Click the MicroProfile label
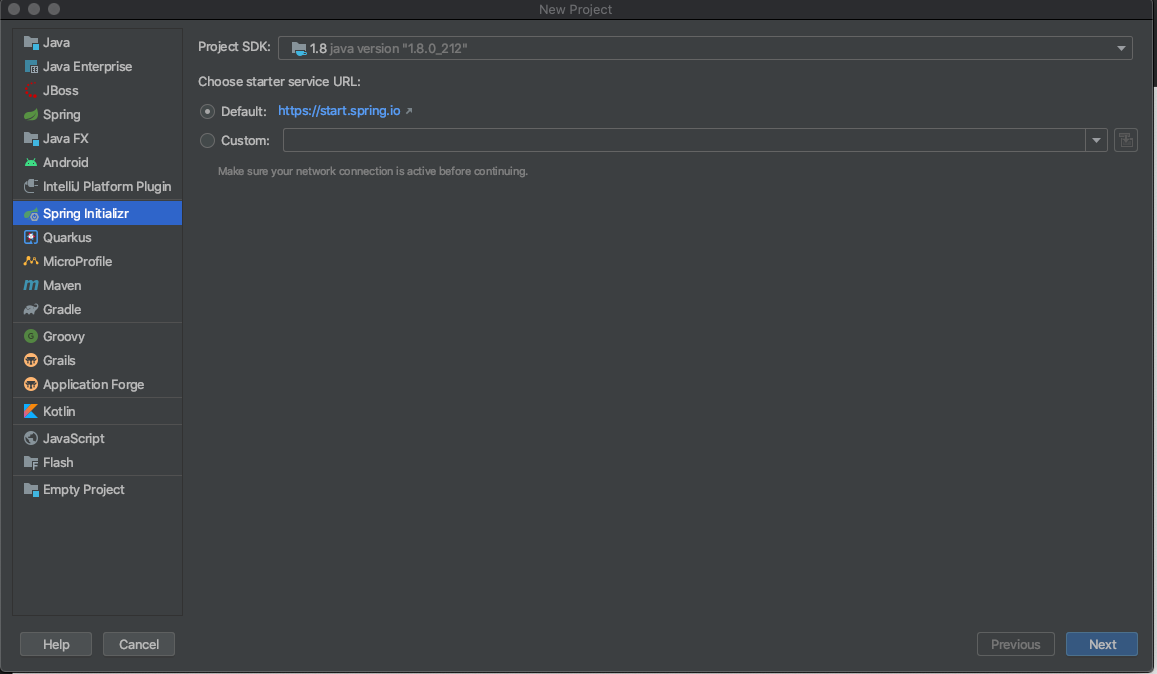 pos(77,261)
